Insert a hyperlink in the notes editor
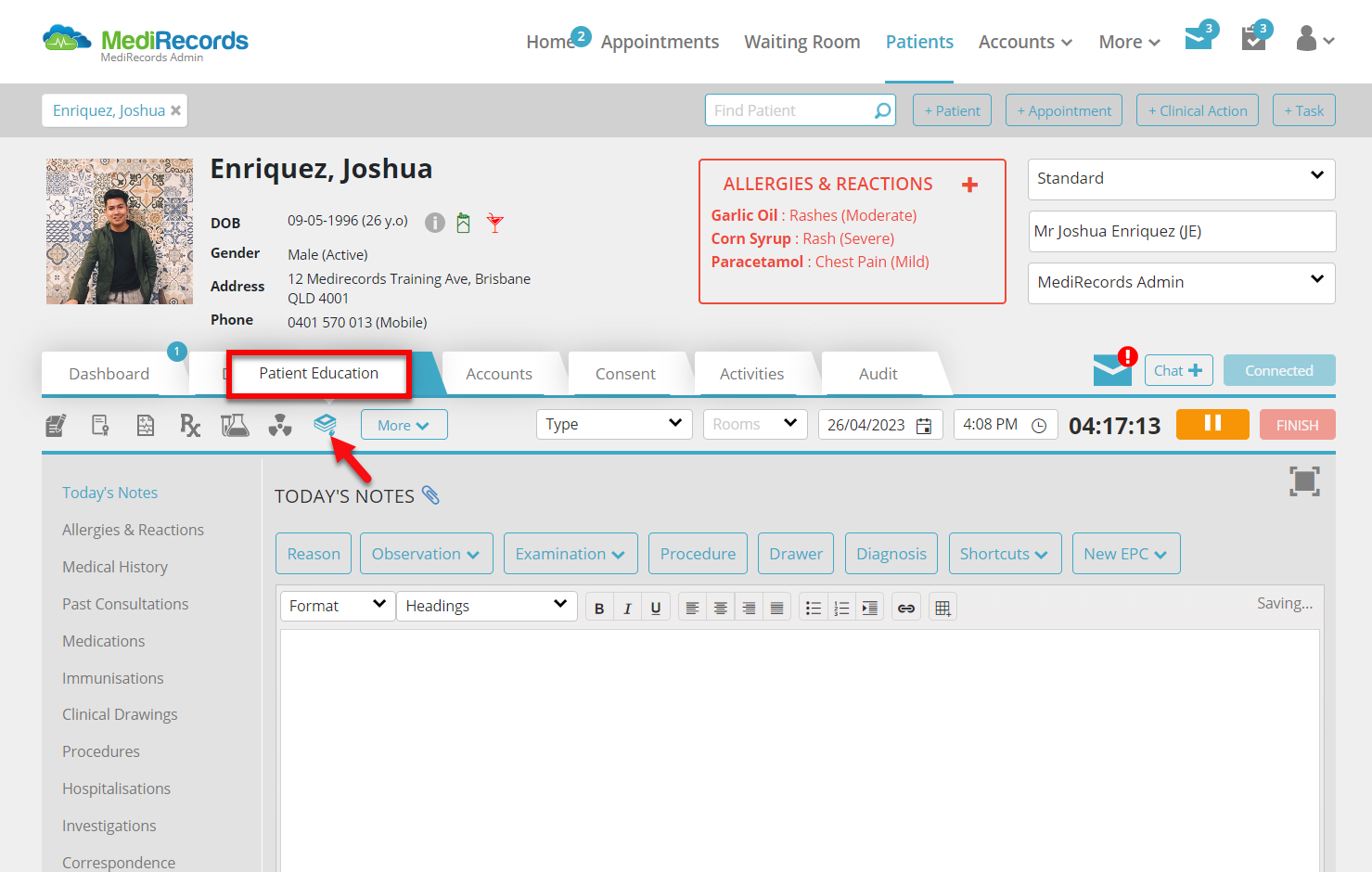 click(x=906, y=608)
